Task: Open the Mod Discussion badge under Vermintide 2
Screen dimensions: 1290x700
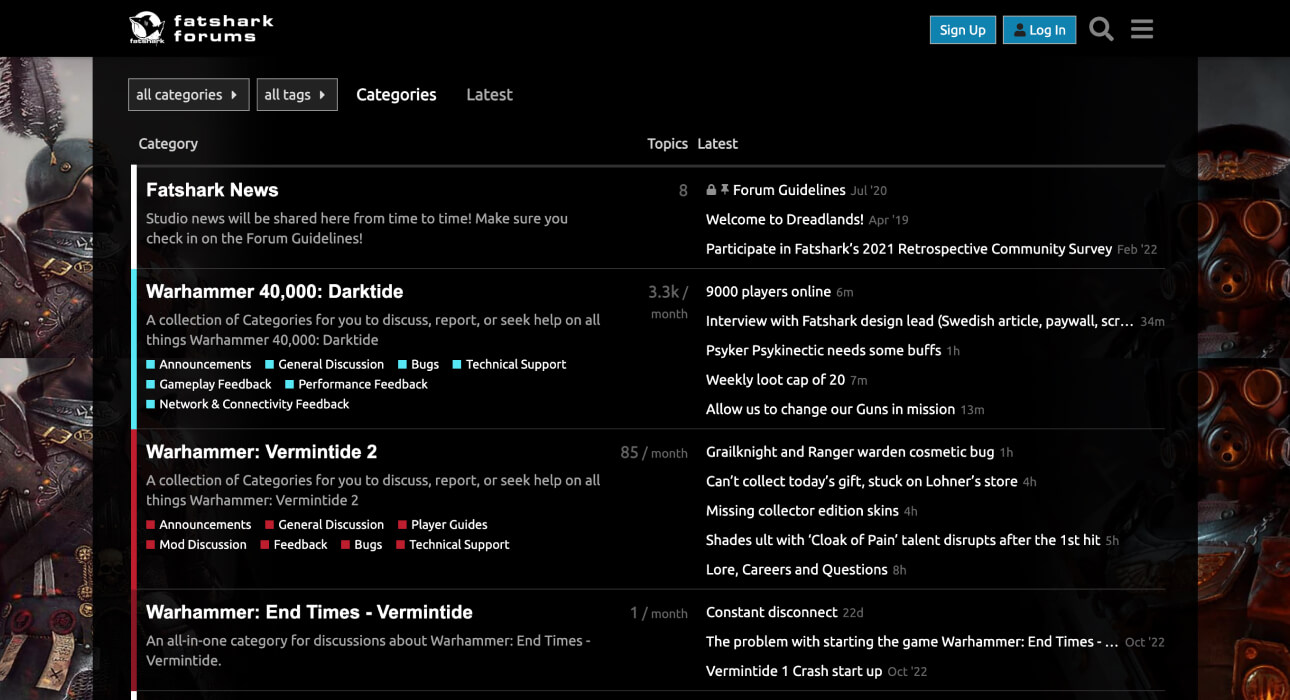Action: (x=196, y=544)
